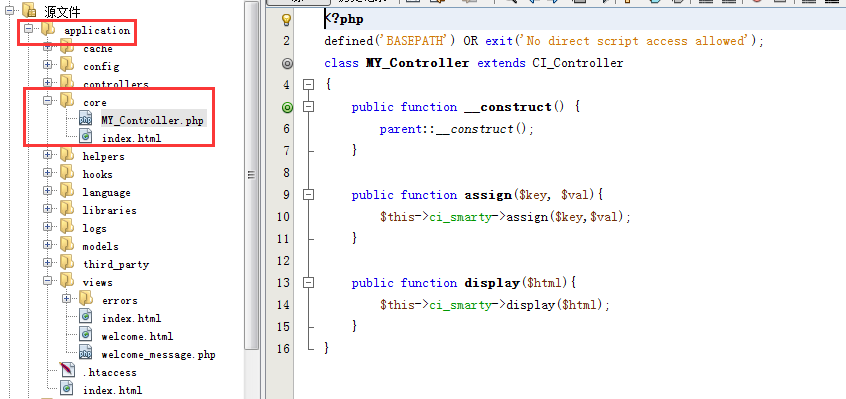
Task: Collapse the views folder node
Action: [x=47, y=280]
